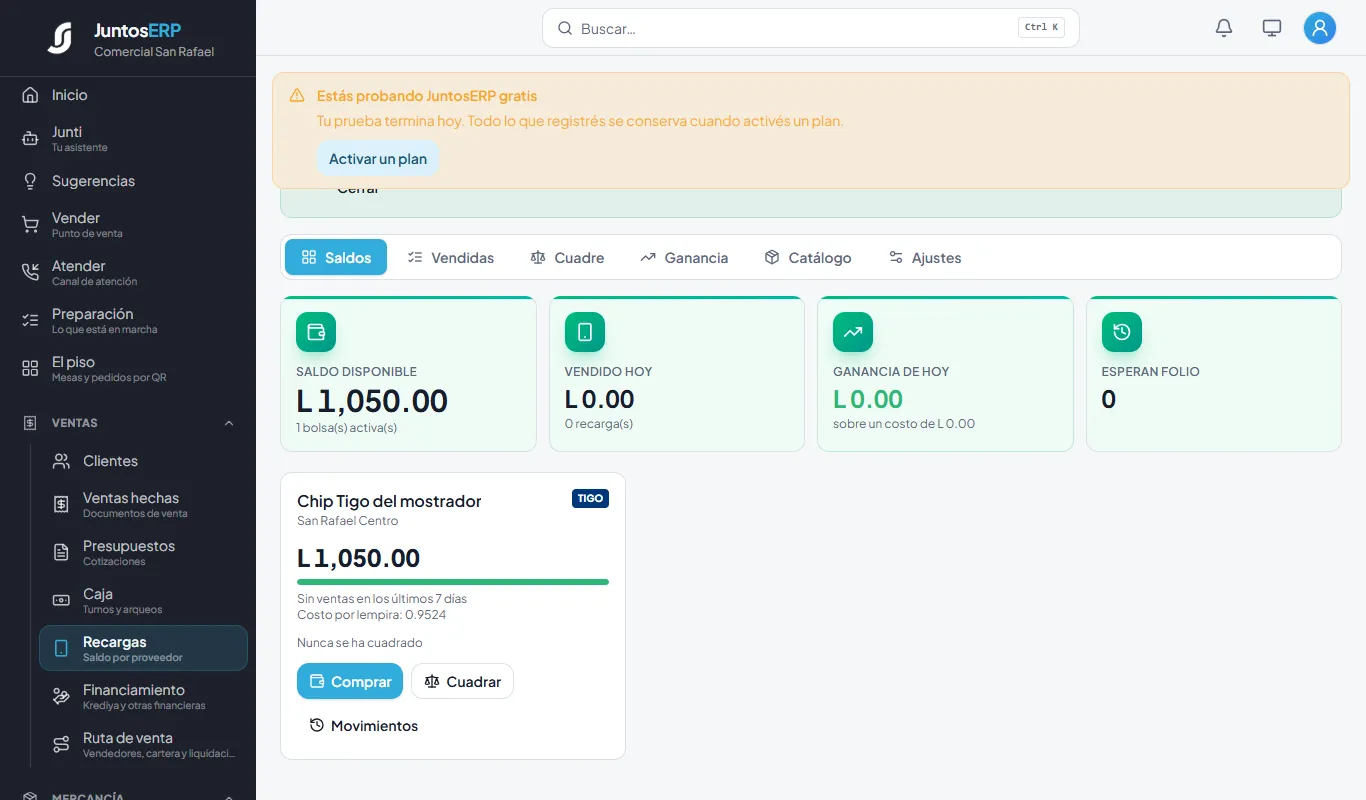Switch to the Cuadre tab

pos(567,257)
